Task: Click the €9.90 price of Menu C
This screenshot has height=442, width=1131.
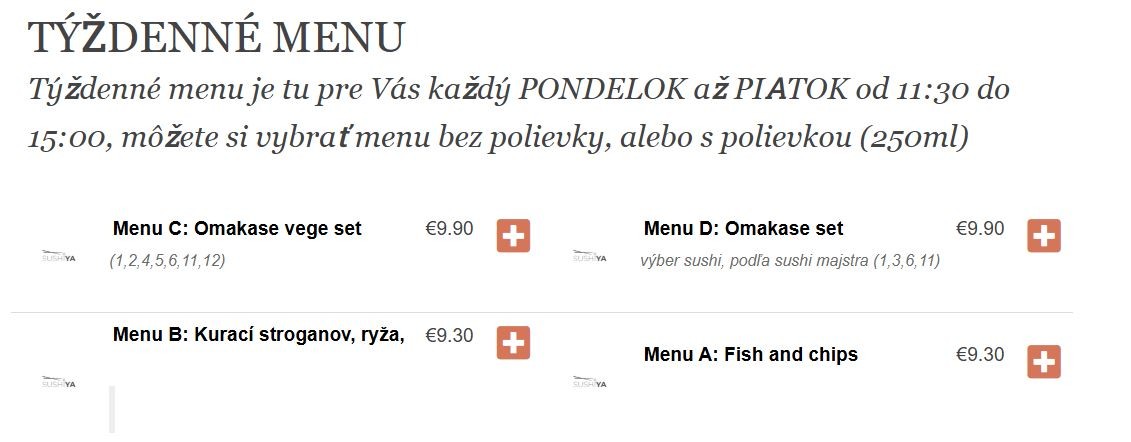Action: 449,229
